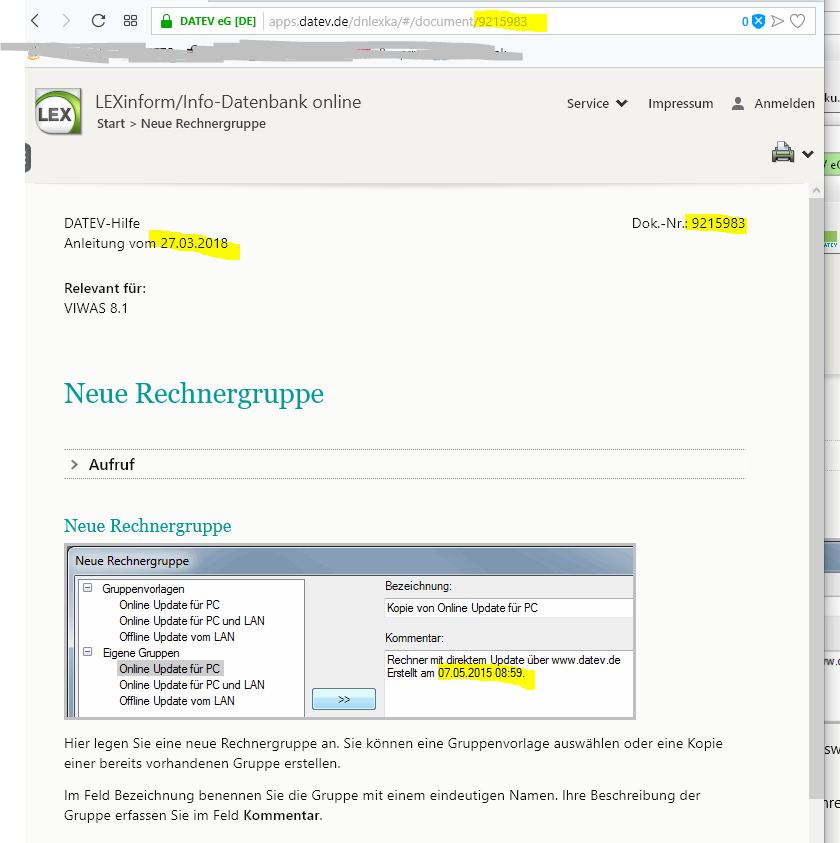The width and height of the screenshot is (840, 843).
Task: Click the browser address bar URL
Action: [x=398, y=22]
